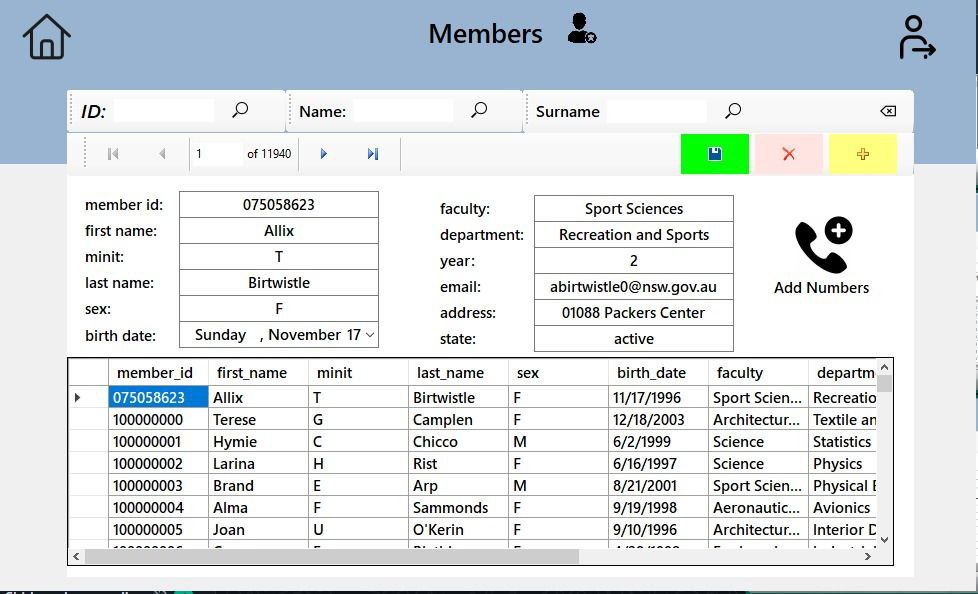Add new record with yellow plus
This screenshot has width=978, height=594.
tap(862, 154)
